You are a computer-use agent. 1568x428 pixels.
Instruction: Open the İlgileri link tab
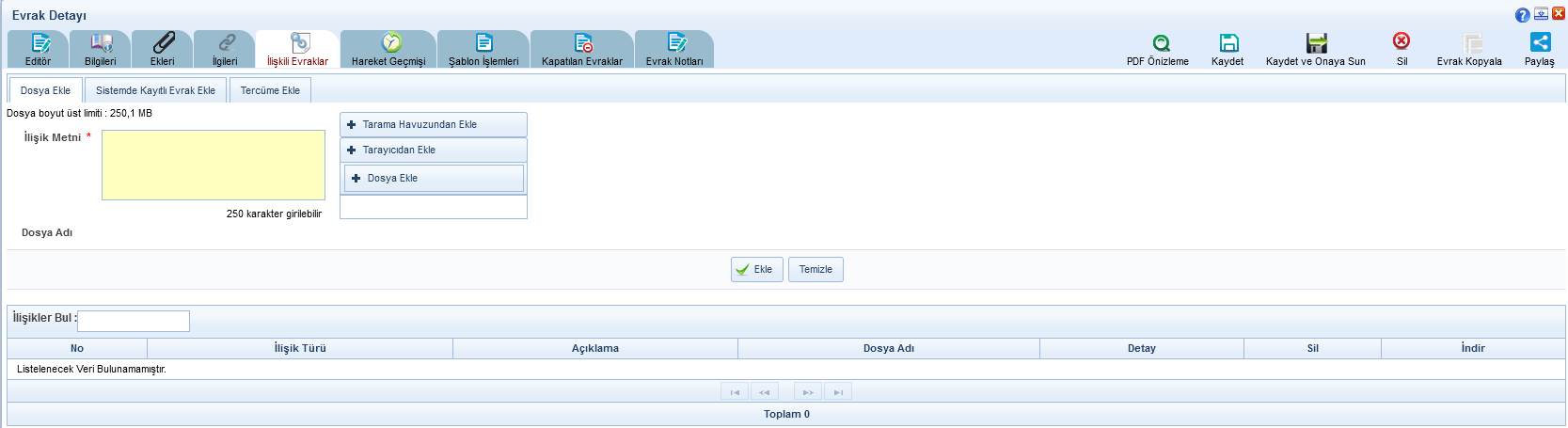coord(225,43)
